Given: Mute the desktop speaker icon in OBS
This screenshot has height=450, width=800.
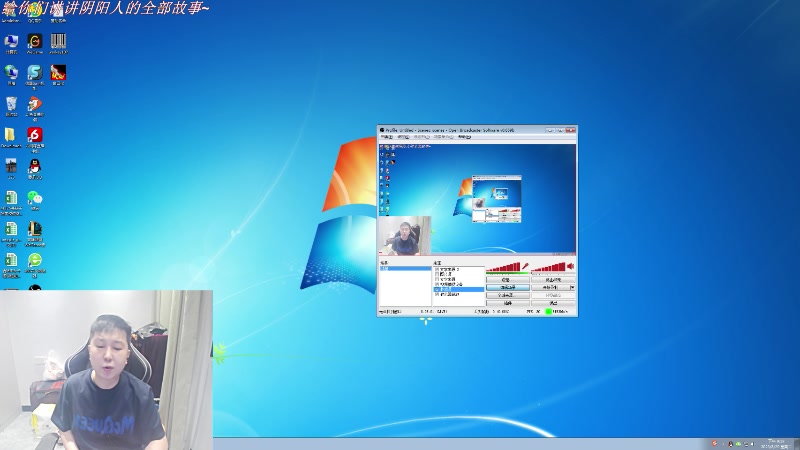Looking at the screenshot, I should [x=570, y=266].
